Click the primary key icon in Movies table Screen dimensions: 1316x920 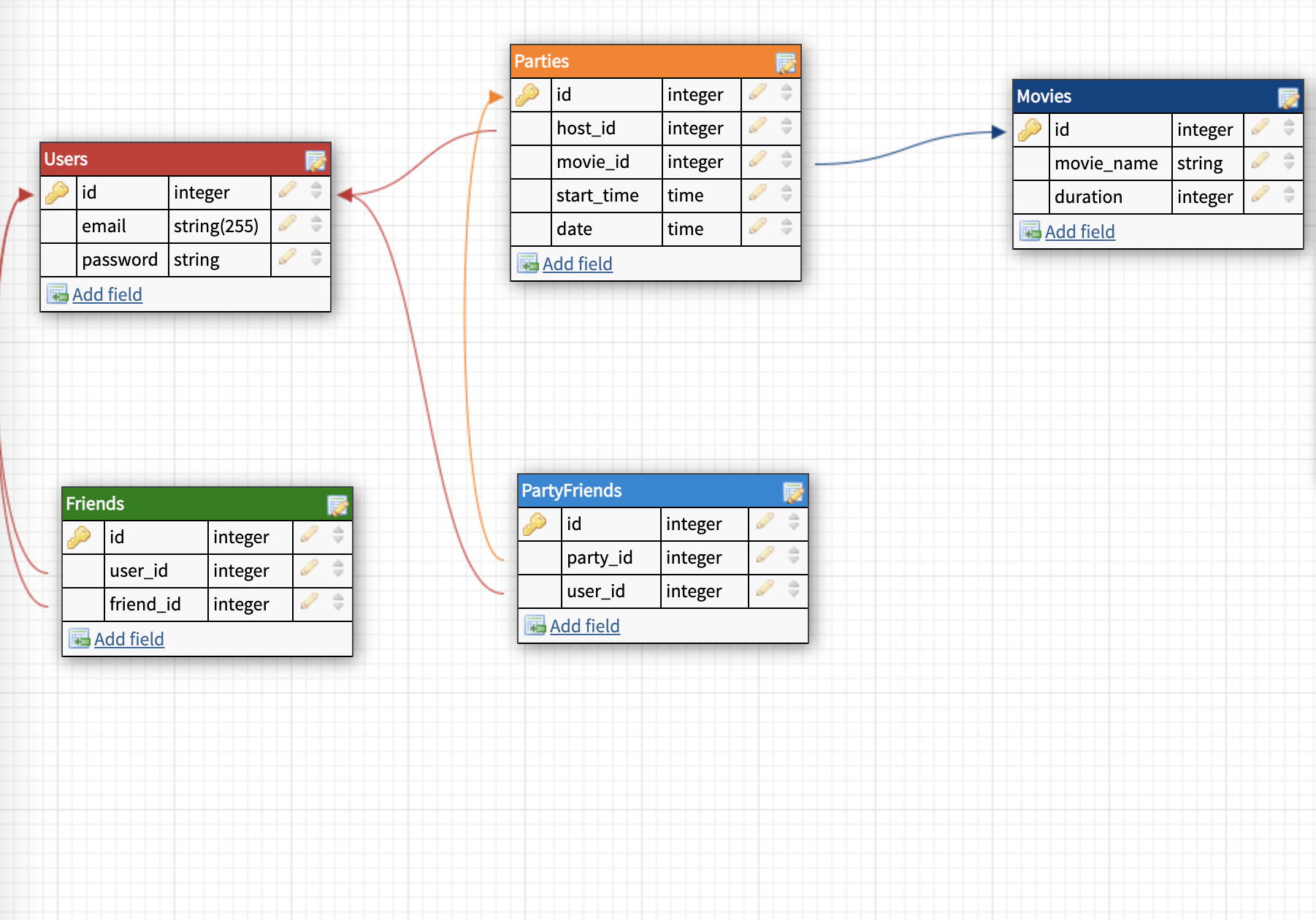click(1030, 130)
